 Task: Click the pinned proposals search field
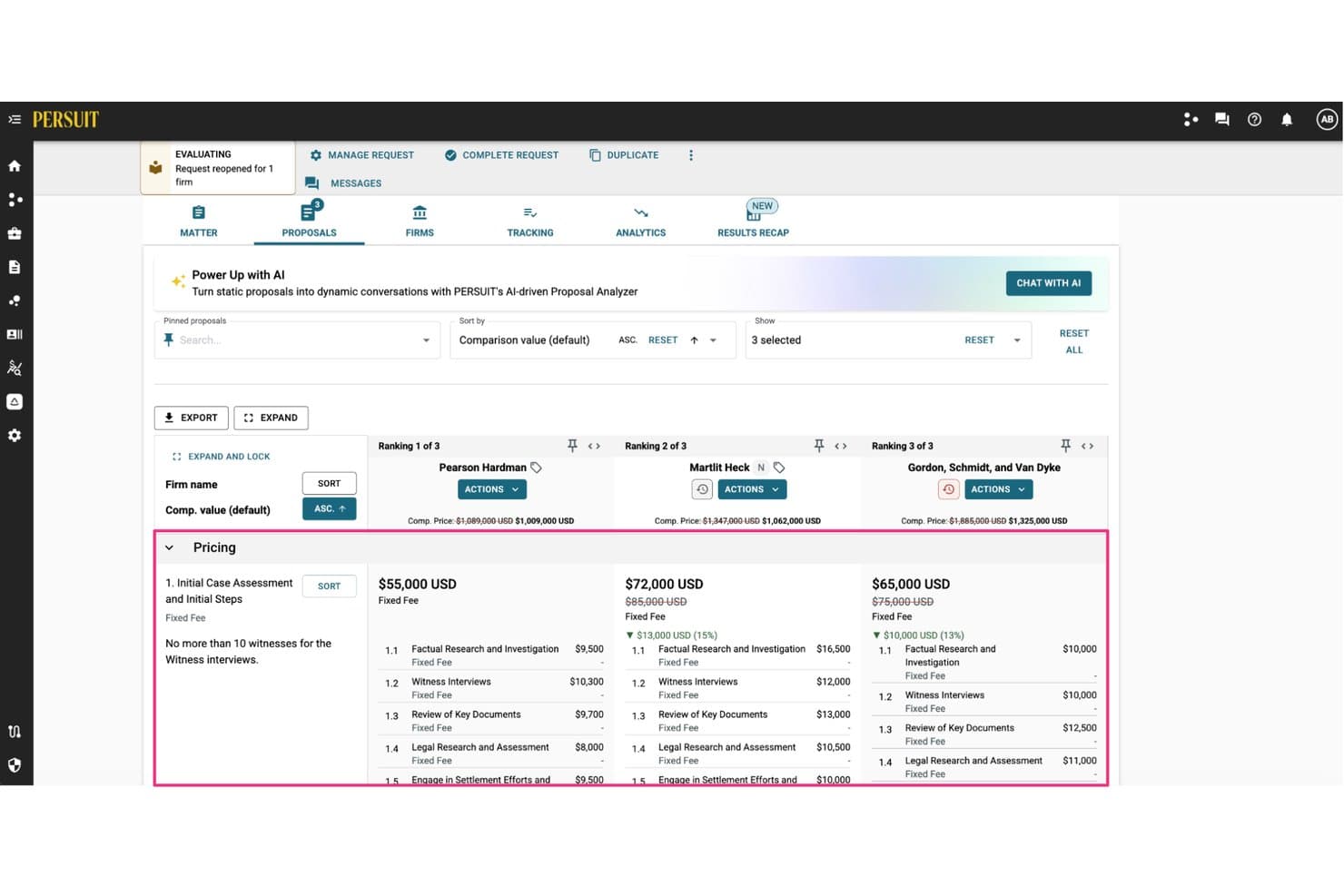[298, 340]
